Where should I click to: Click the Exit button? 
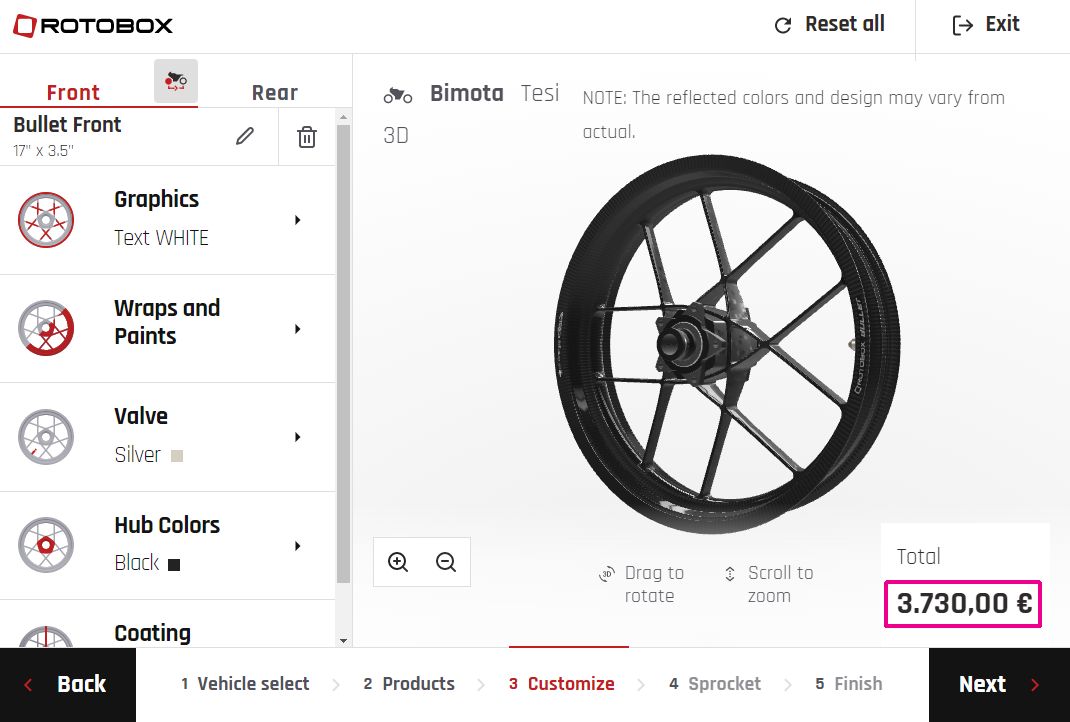coord(985,25)
